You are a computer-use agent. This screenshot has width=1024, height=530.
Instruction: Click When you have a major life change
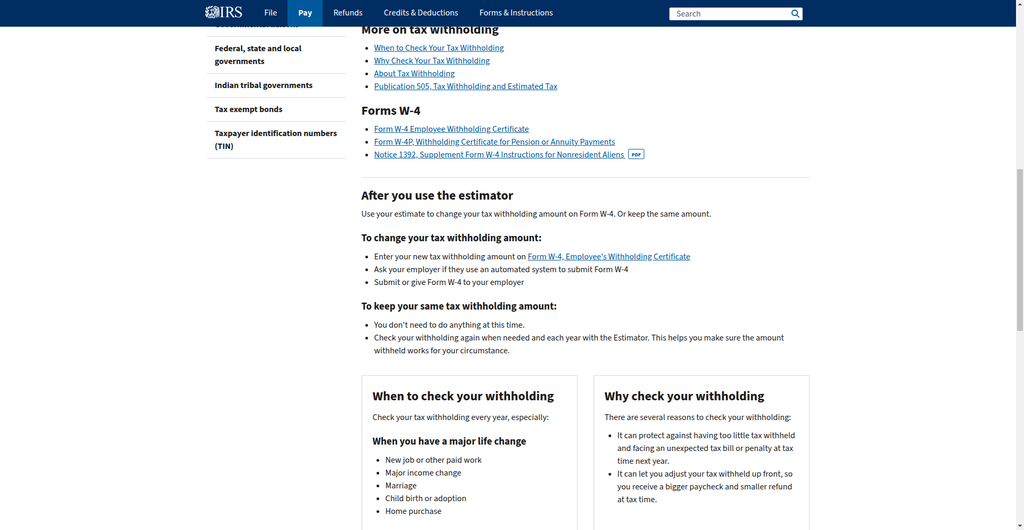[x=449, y=442]
